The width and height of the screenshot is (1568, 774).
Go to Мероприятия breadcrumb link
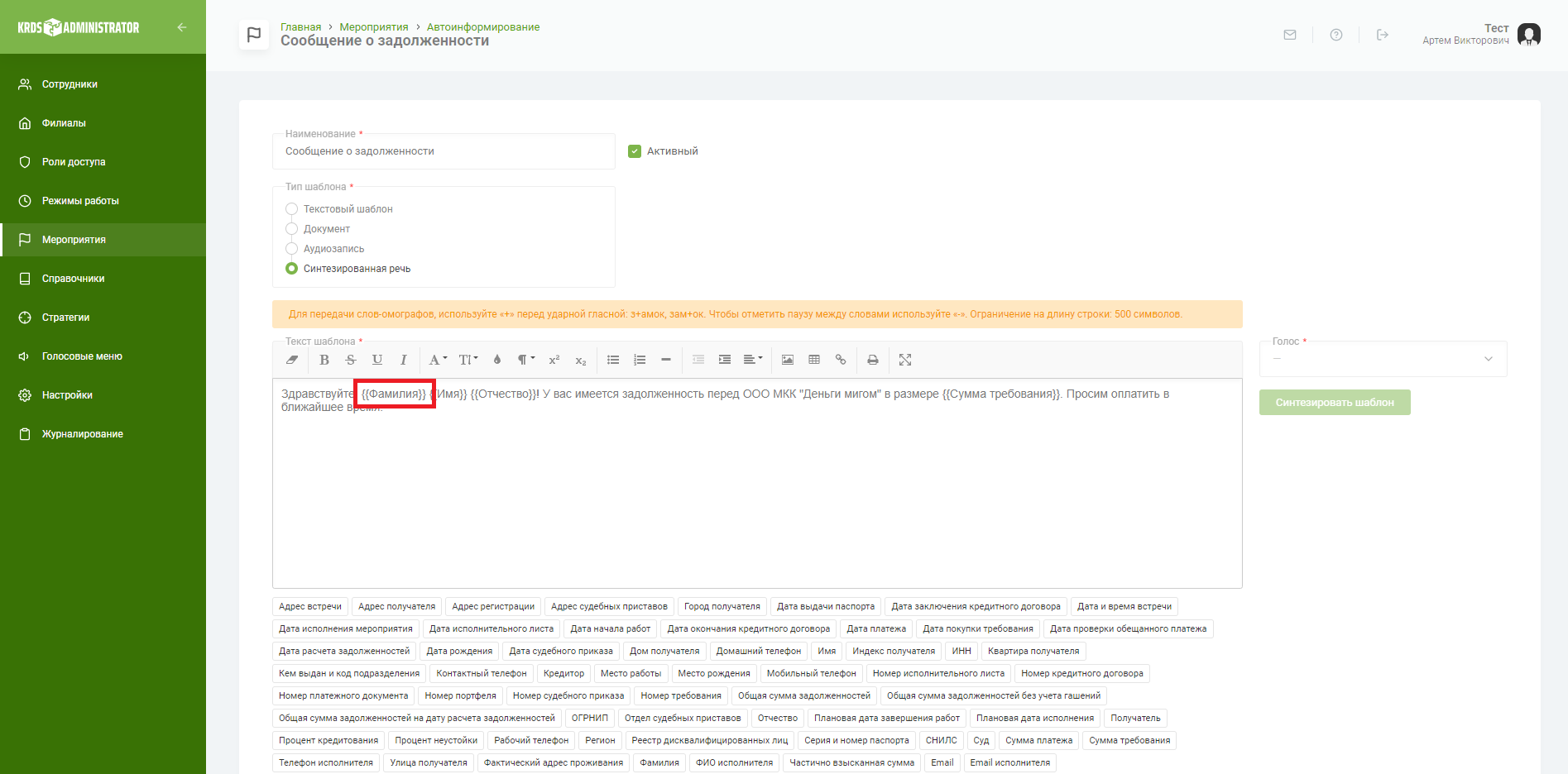(374, 27)
